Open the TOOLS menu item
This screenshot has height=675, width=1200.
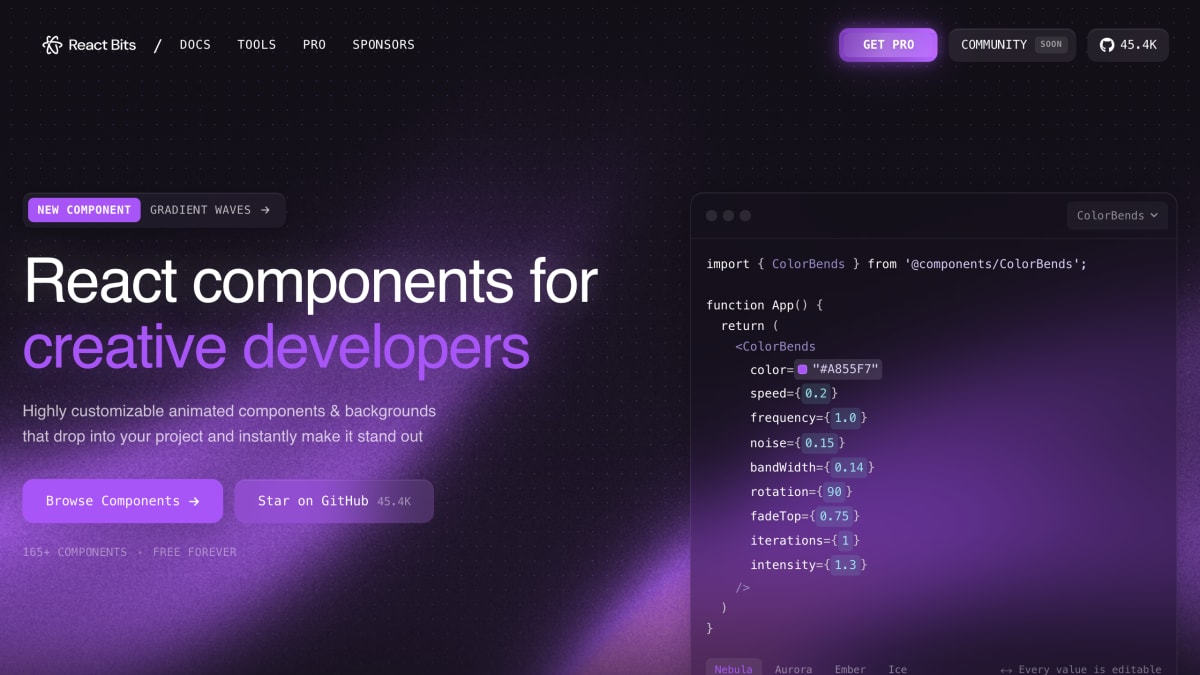pos(257,45)
